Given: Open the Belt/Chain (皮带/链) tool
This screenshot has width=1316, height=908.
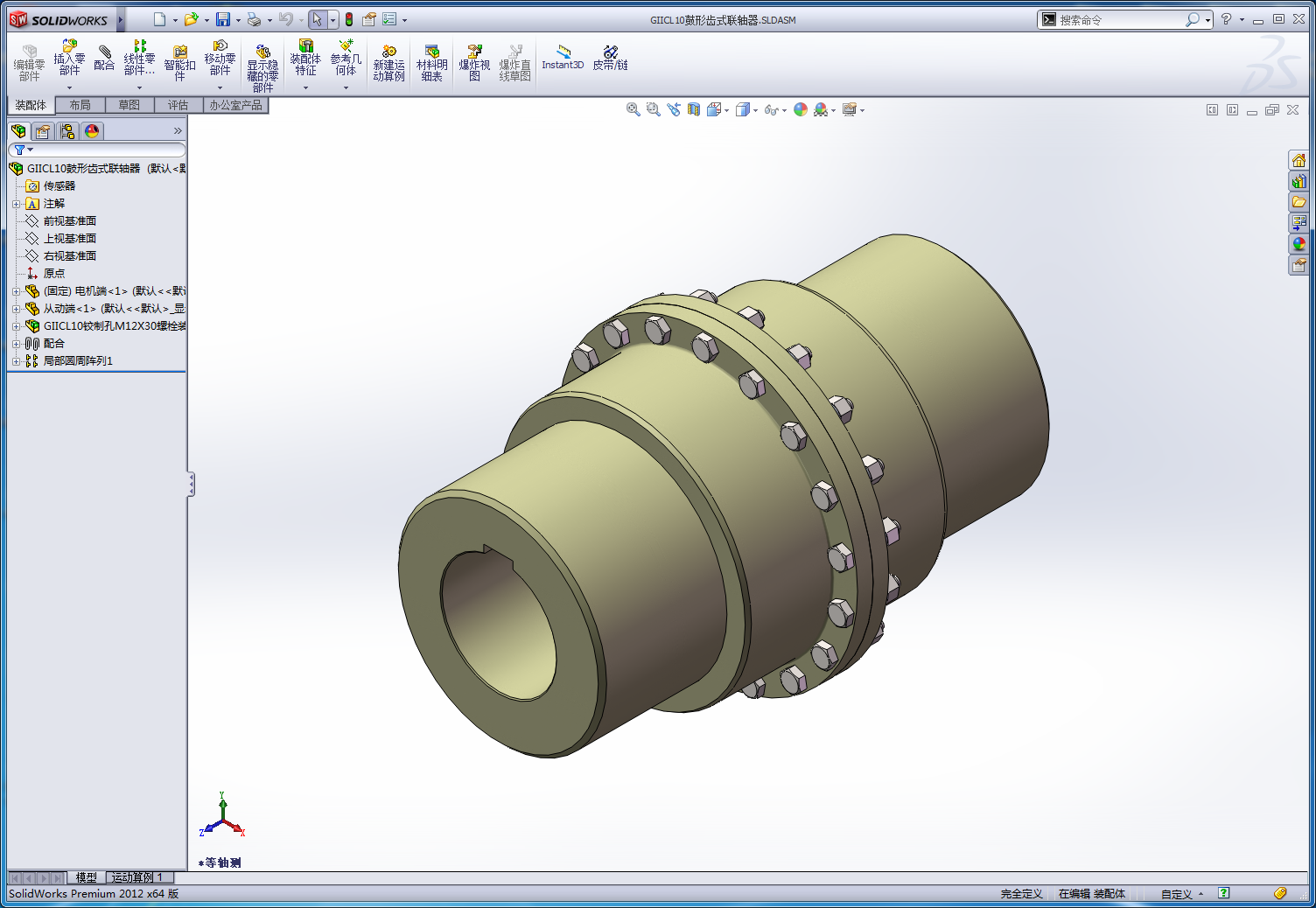Looking at the screenshot, I should click(610, 57).
